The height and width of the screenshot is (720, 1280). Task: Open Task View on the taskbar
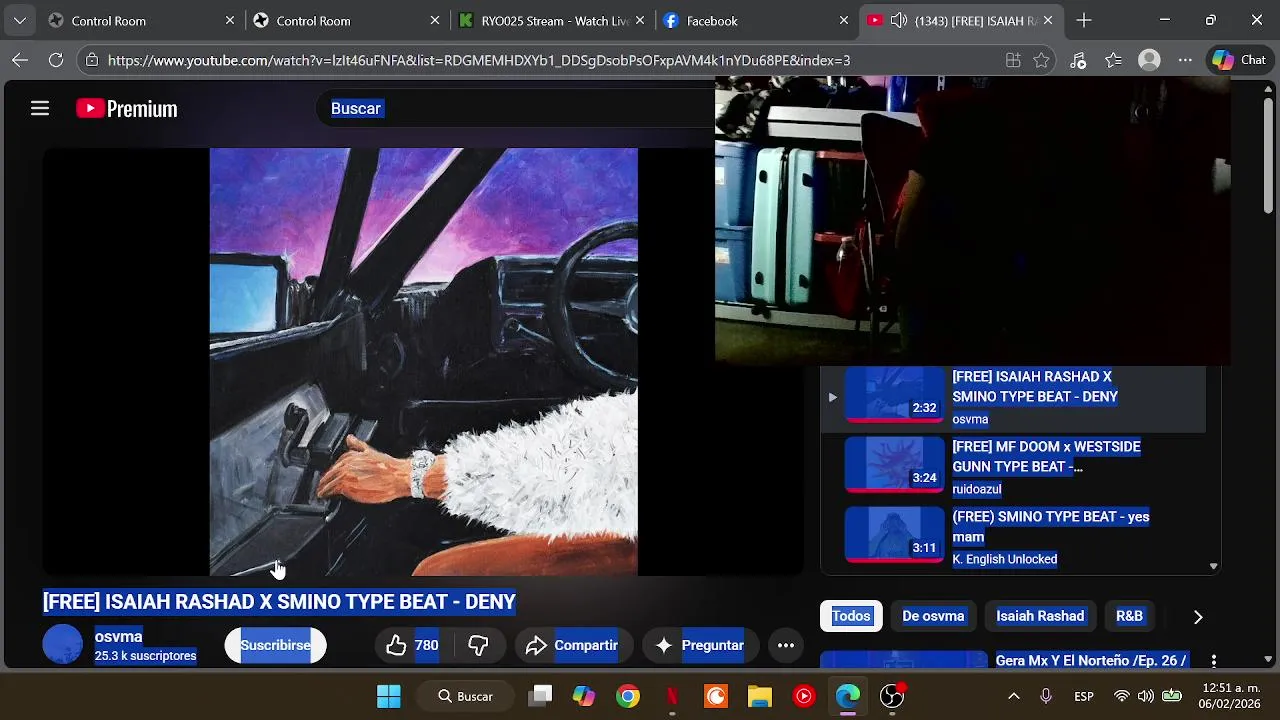click(541, 696)
